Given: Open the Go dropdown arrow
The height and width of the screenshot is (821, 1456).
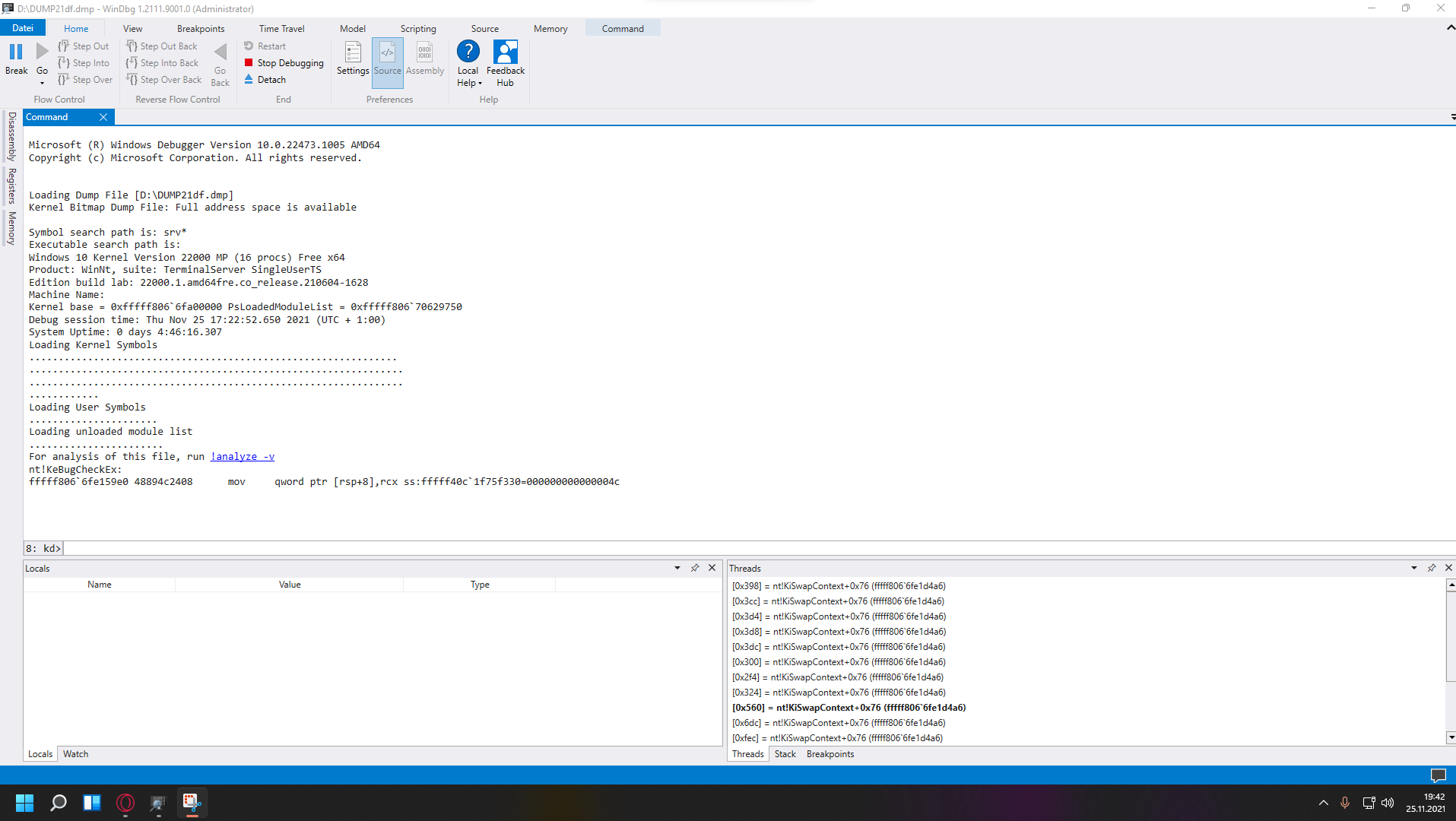Looking at the screenshot, I should [x=42, y=83].
